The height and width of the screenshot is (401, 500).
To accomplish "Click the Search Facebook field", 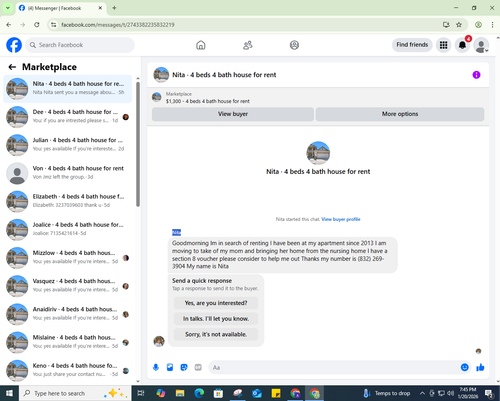I will click(80, 45).
